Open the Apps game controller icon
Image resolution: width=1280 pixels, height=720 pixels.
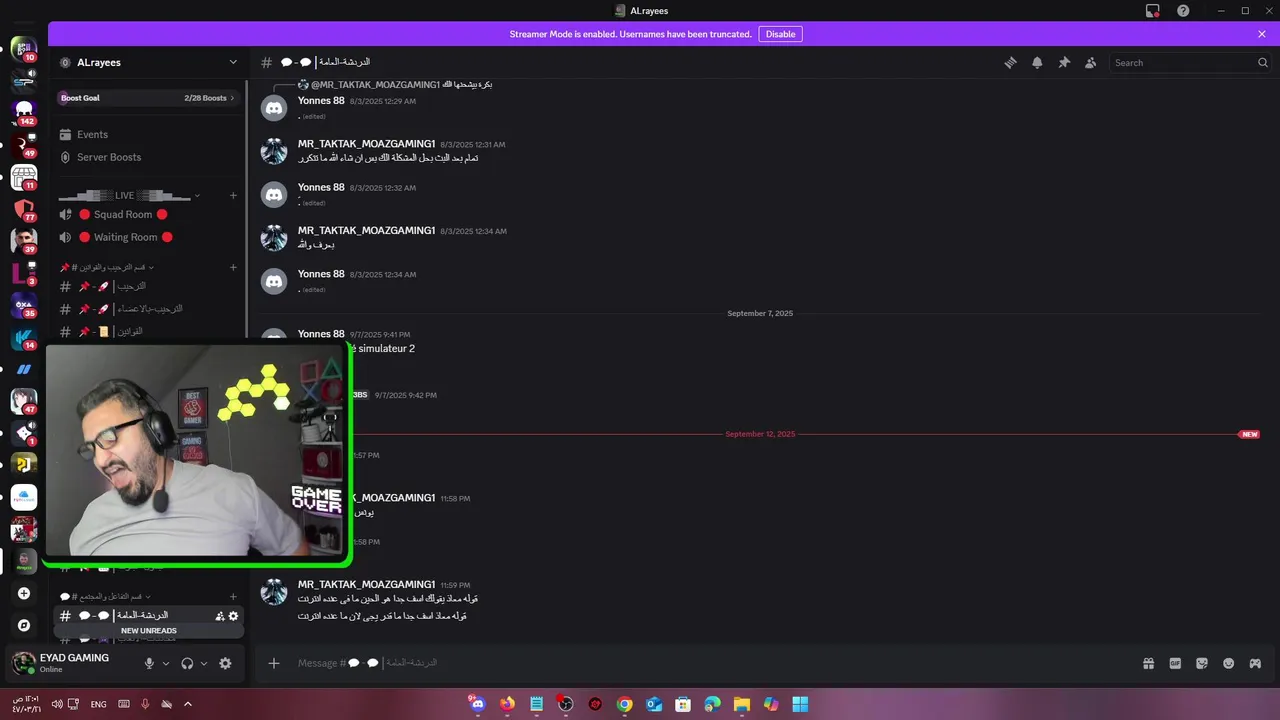pyautogui.click(x=1255, y=663)
